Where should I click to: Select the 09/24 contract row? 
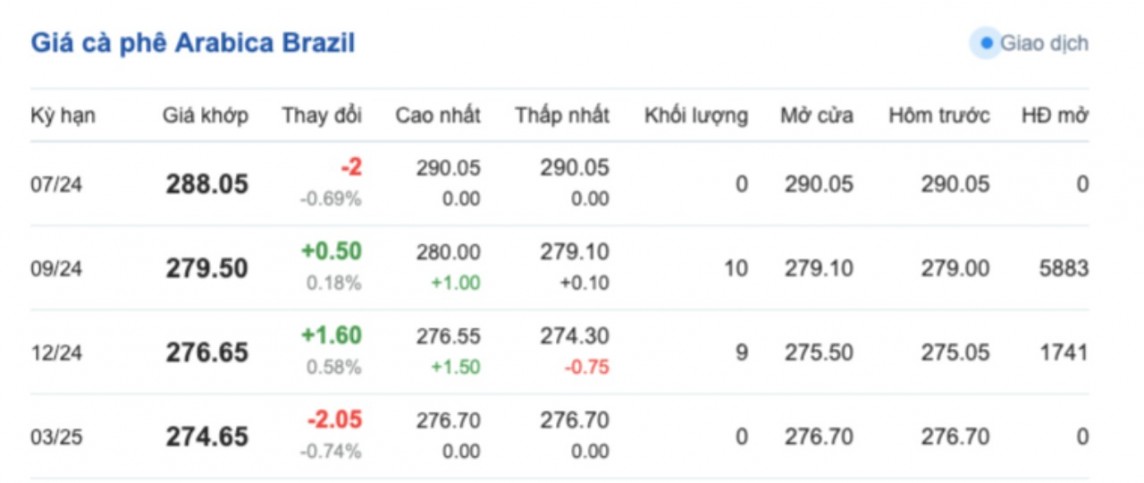point(55,269)
